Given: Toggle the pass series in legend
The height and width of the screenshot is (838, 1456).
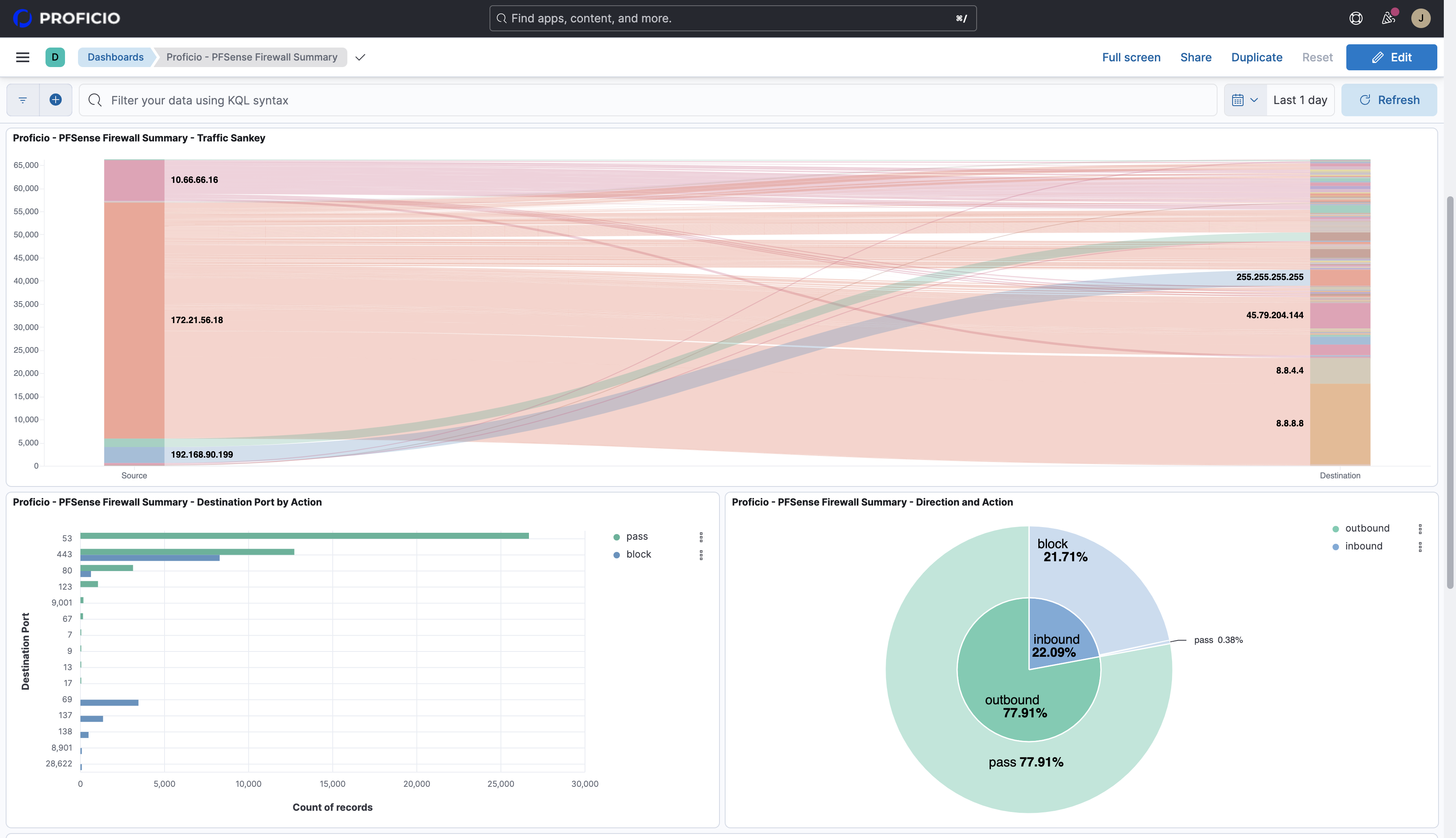Looking at the screenshot, I should point(636,536).
